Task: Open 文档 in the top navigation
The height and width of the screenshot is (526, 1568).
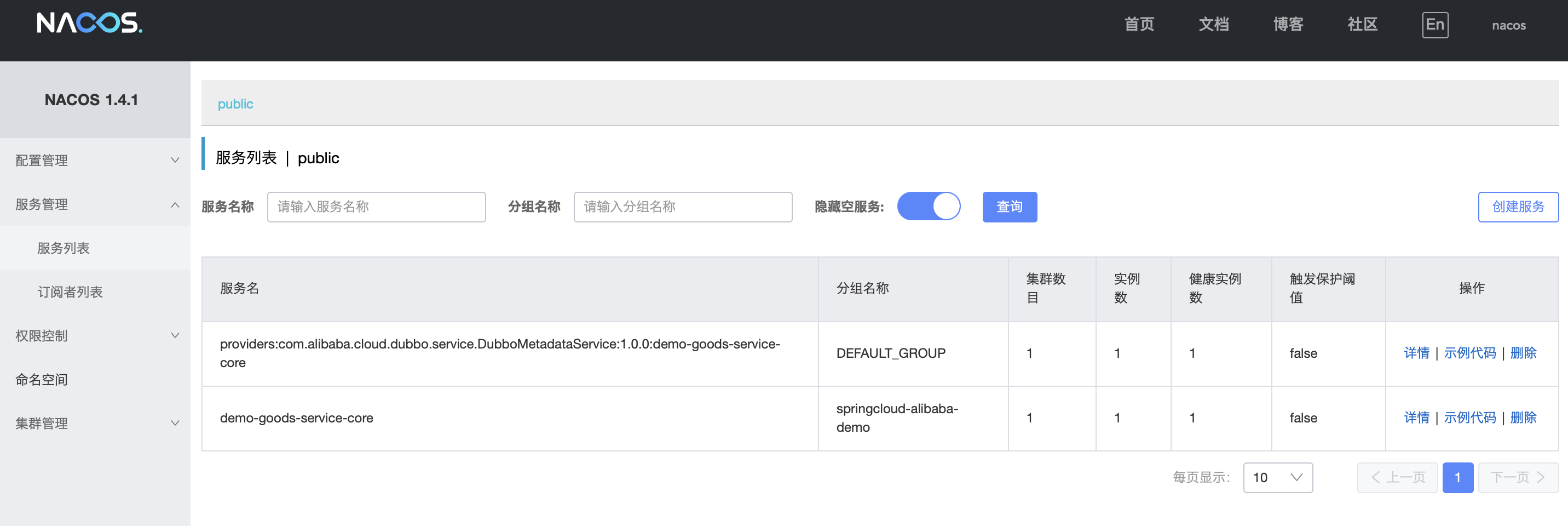Action: 1213,25
